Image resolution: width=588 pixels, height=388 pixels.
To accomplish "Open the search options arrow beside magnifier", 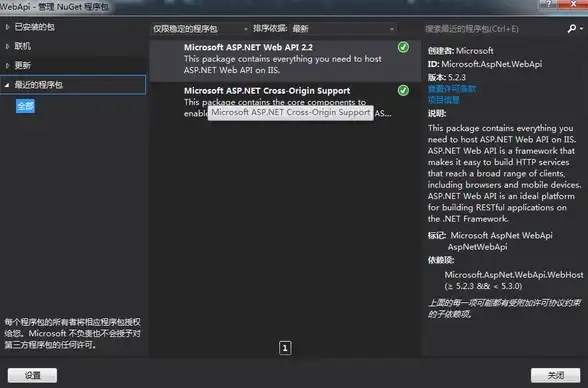I will pyautogui.click(x=581, y=28).
